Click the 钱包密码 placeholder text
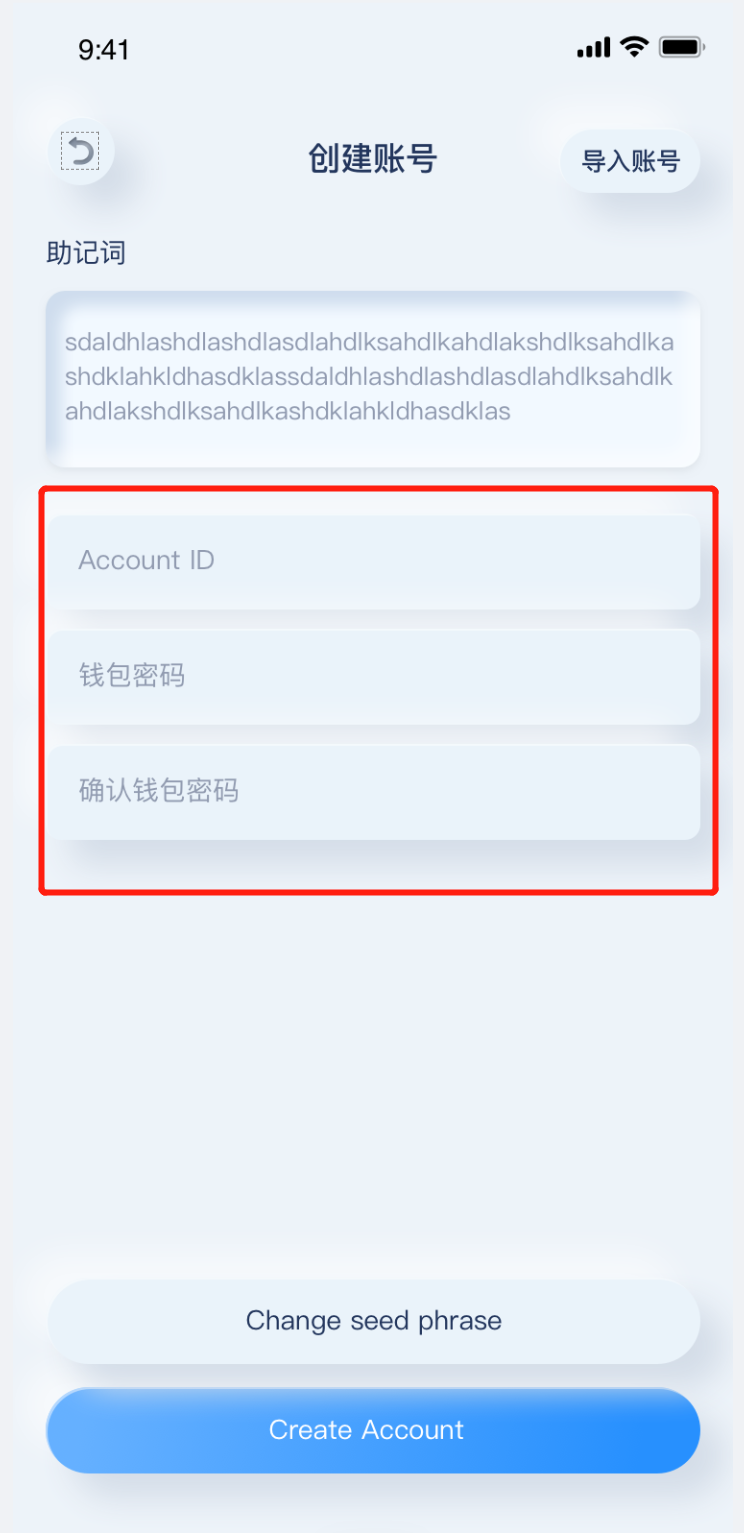The height and width of the screenshot is (1533, 744). (x=132, y=676)
